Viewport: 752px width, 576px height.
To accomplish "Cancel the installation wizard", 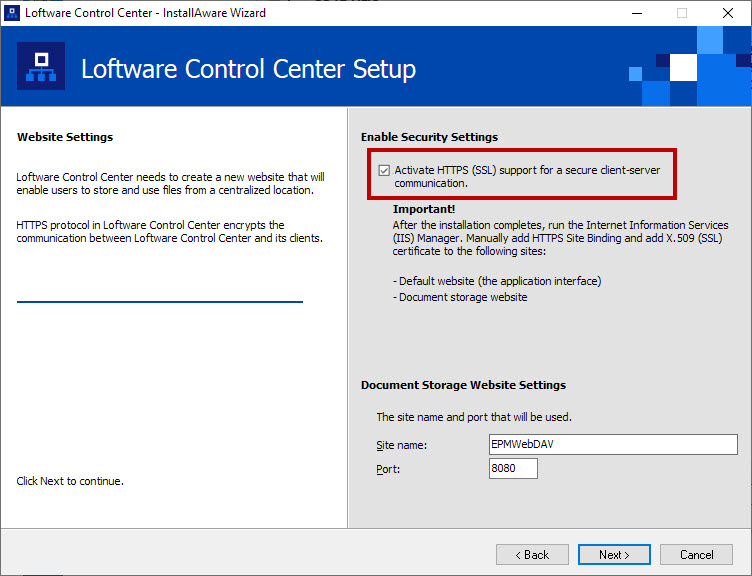I will coord(696,555).
